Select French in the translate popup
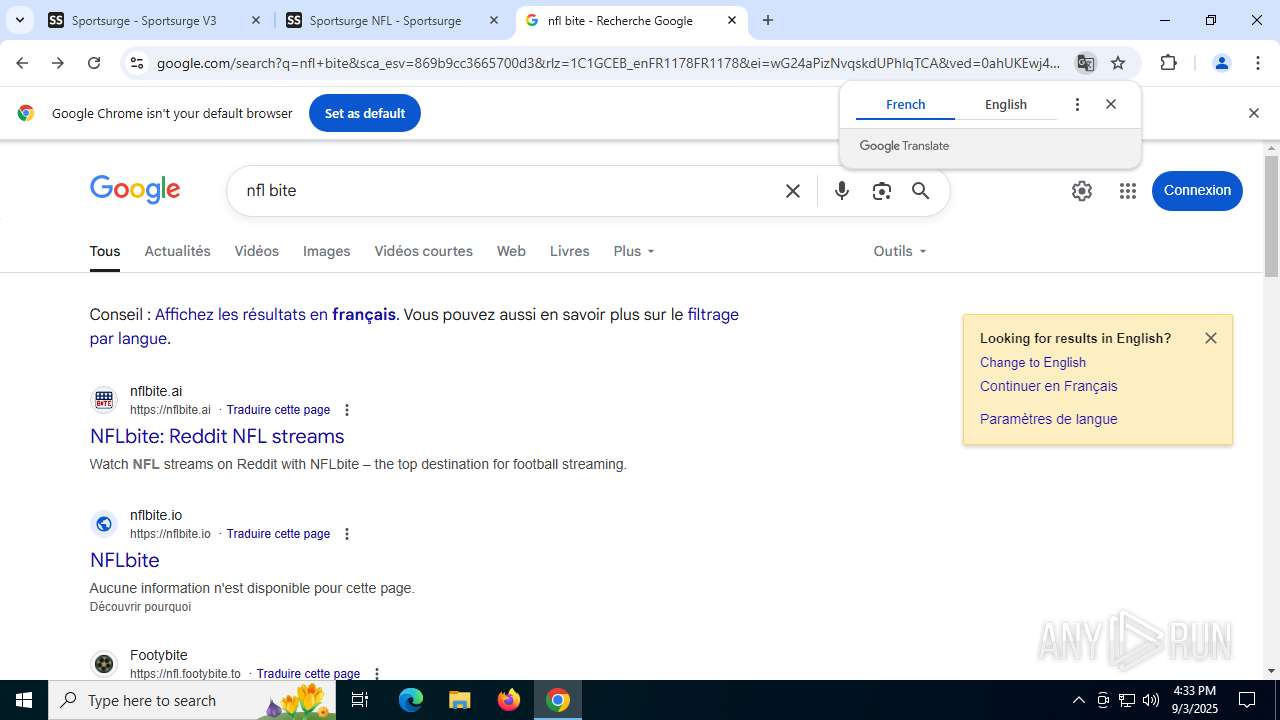The width and height of the screenshot is (1280, 720). (905, 104)
